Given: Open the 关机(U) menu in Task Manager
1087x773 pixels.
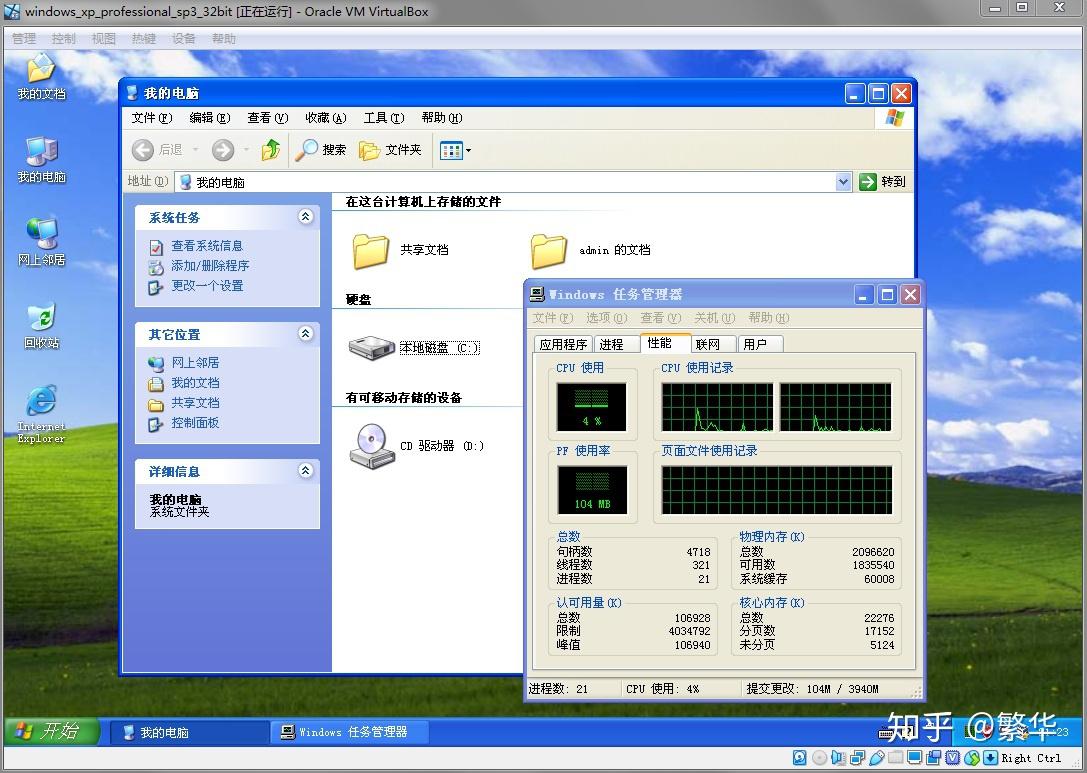Looking at the screenshot, I should (715, 318).
